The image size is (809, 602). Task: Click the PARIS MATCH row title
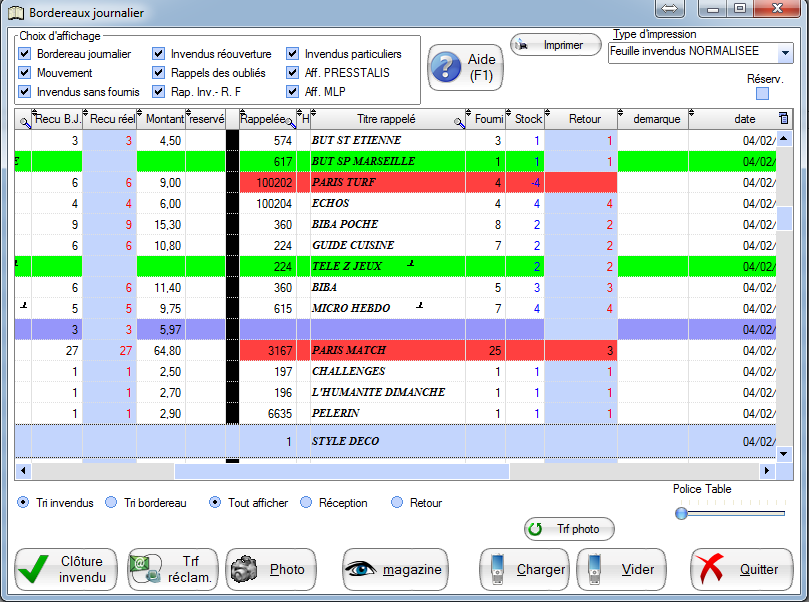pos(348,351)
